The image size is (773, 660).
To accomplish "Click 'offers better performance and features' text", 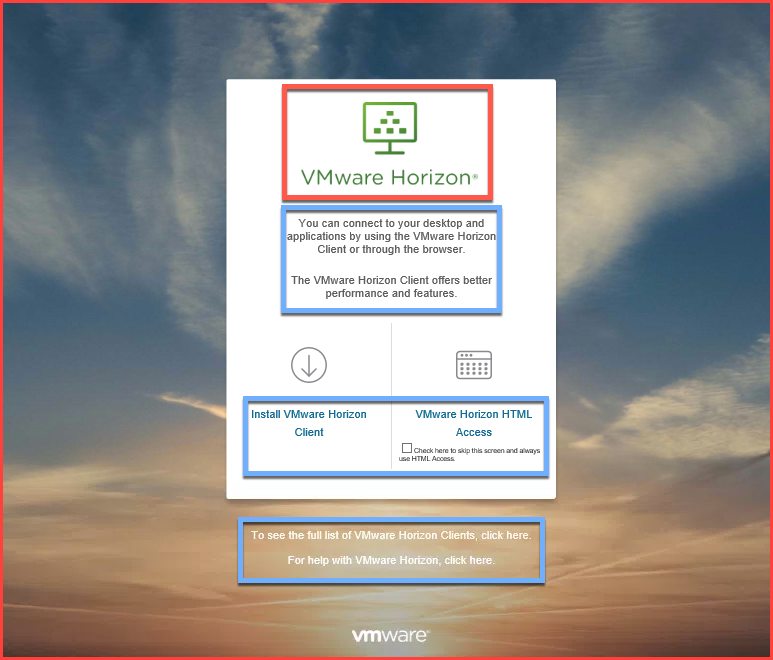I will [391, 287].
